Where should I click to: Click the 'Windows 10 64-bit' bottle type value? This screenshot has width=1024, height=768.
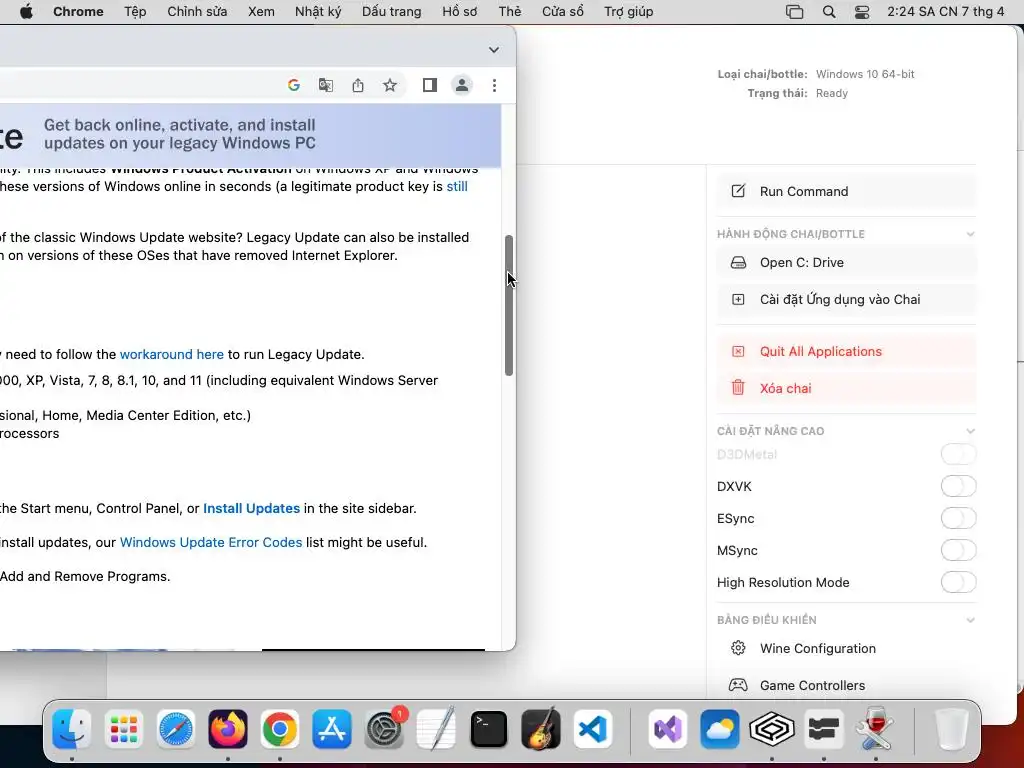pyautogui.click(x=865, y=74)
